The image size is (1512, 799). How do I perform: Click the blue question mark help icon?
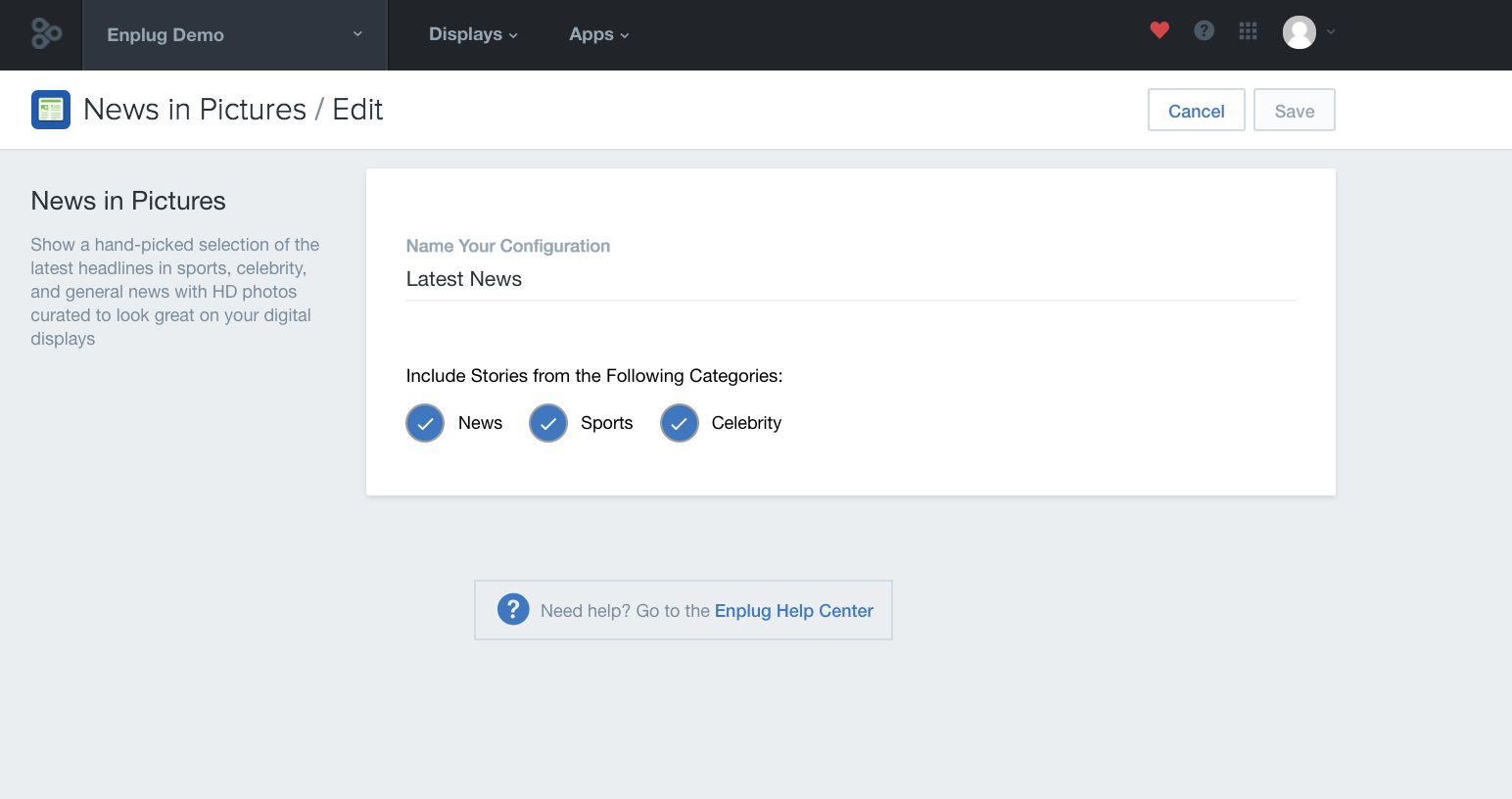click(x=513, y=609)
